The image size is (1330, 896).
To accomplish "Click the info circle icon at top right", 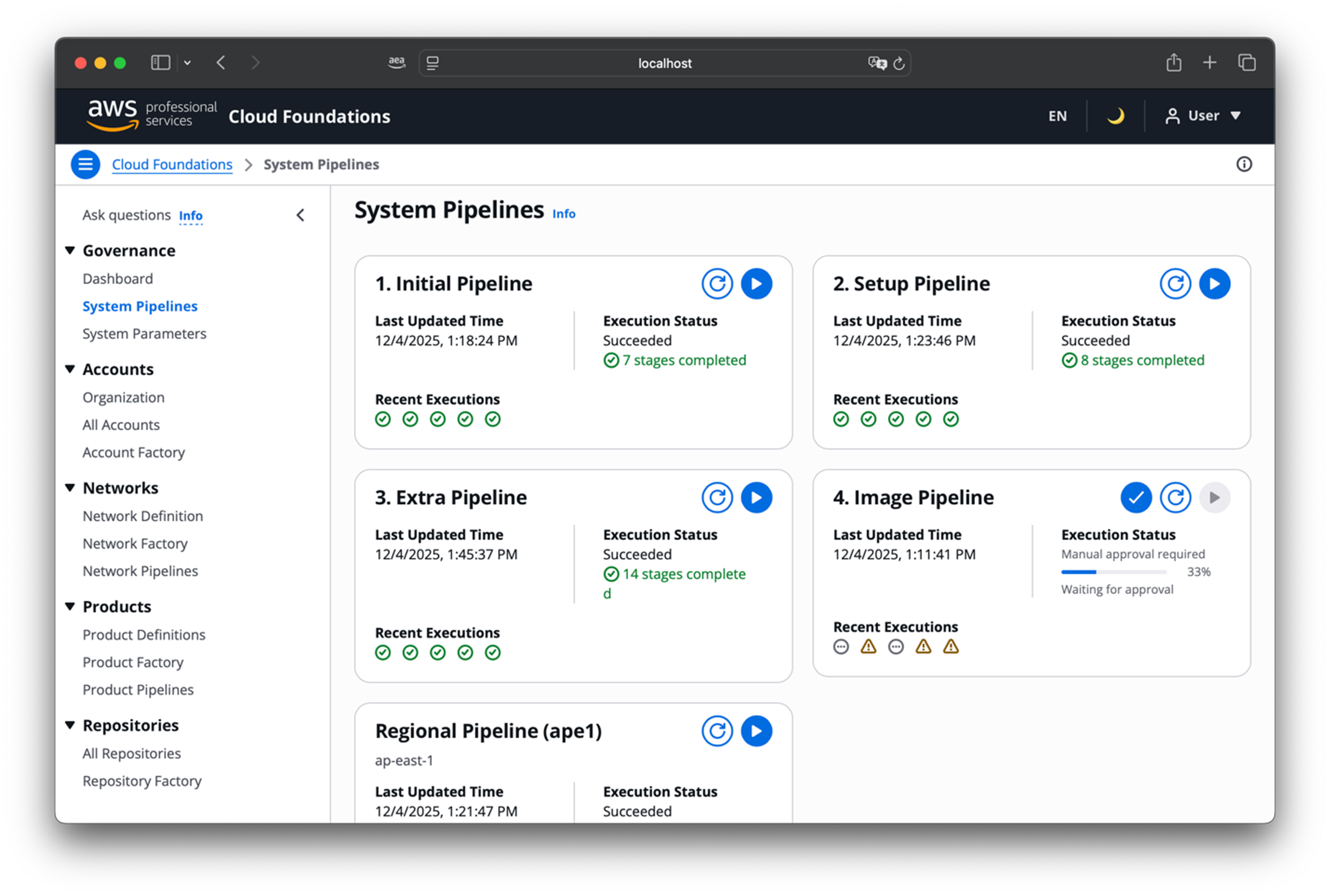I will point(1244,164).
